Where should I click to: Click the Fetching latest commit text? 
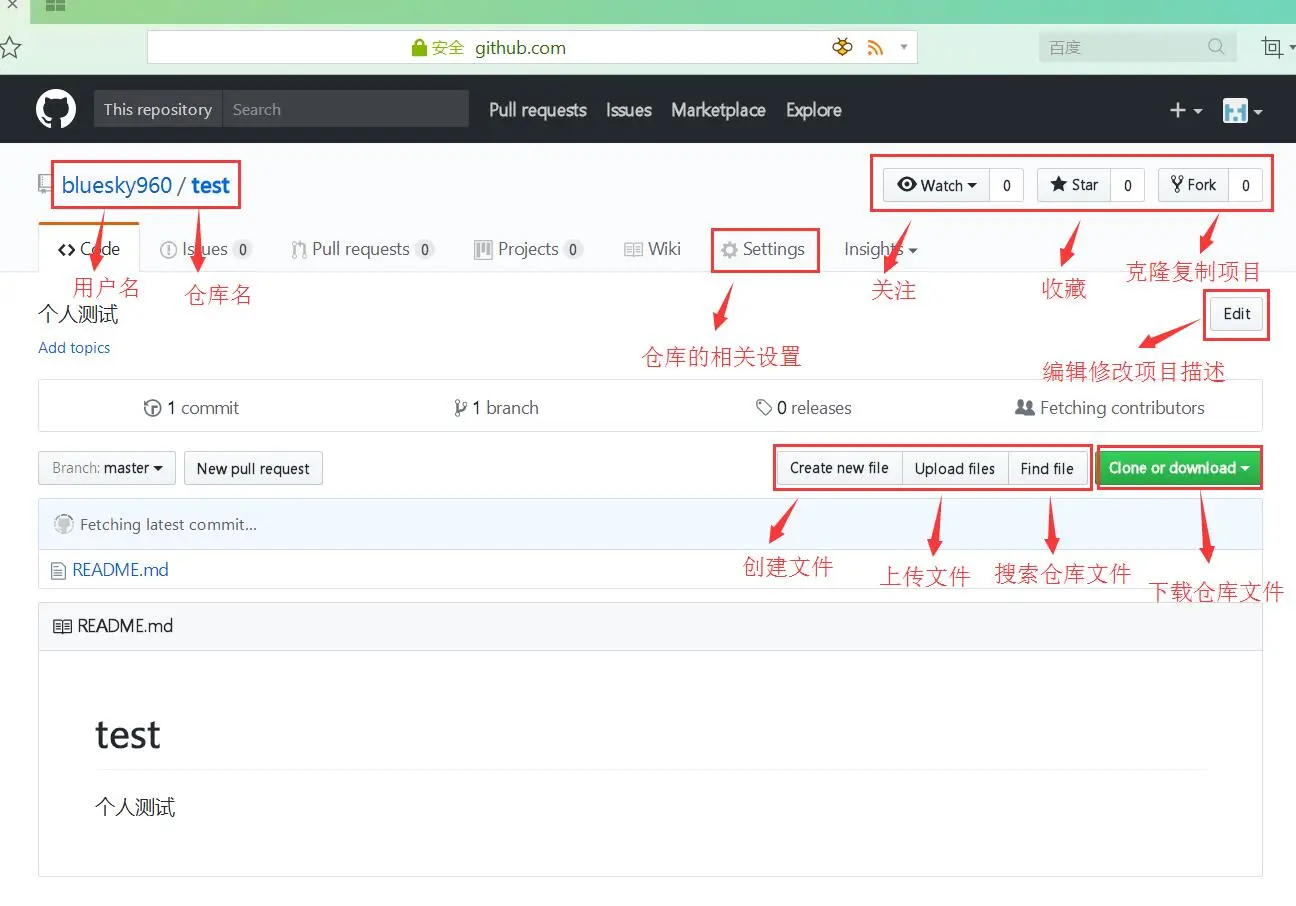(168, 524)
